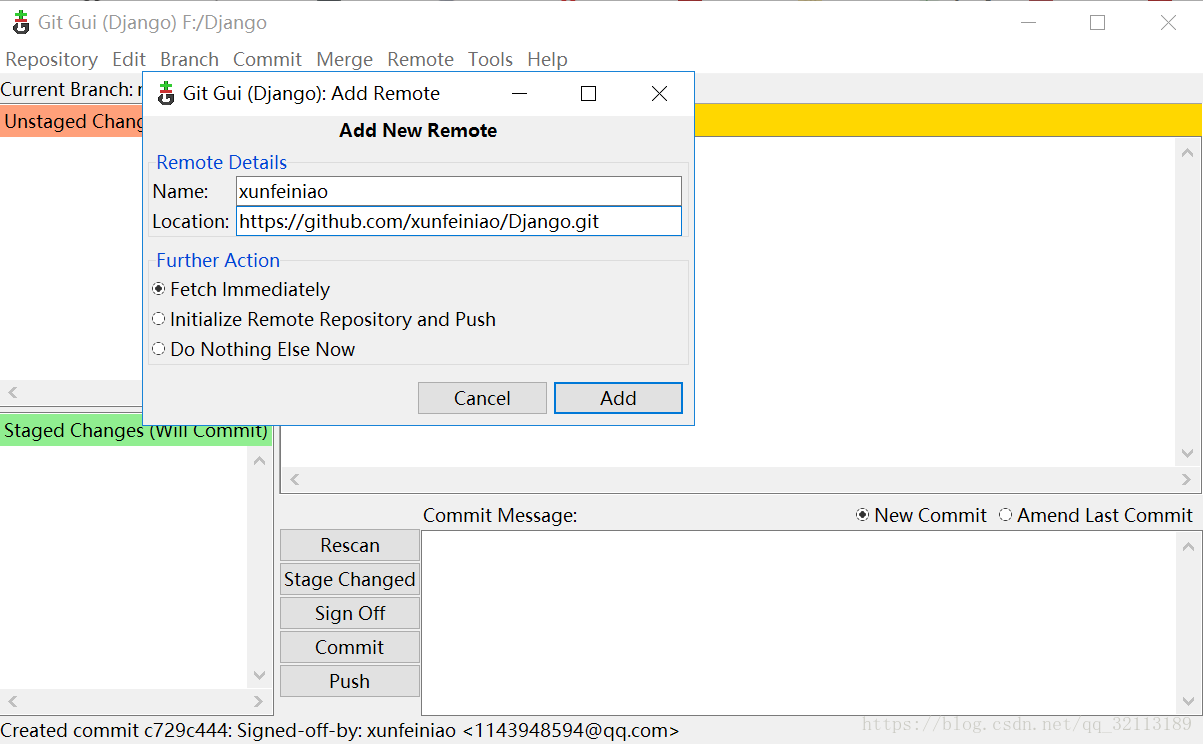Select the Amend Last Commit radio button
The width and height of the screenshot is (1203, 744).
pos(1096,515)
